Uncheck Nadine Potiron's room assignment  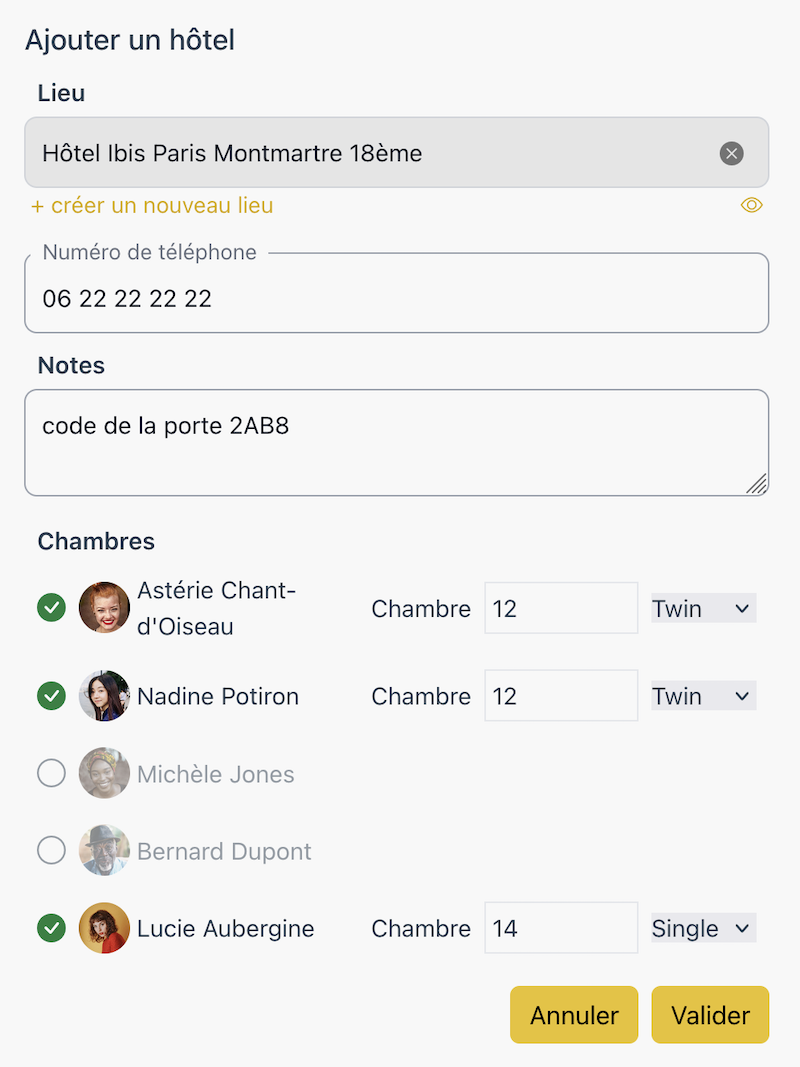(x=51, y=695)
